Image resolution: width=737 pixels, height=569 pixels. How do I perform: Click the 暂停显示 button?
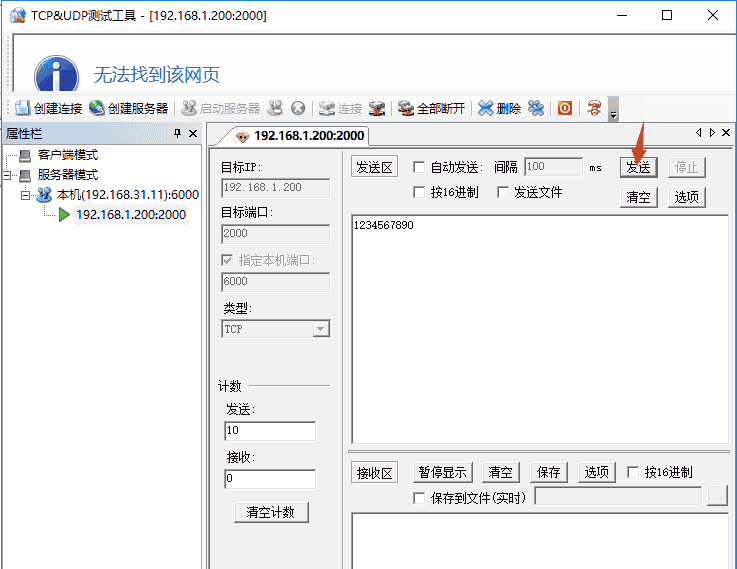(x=442, y=472)
